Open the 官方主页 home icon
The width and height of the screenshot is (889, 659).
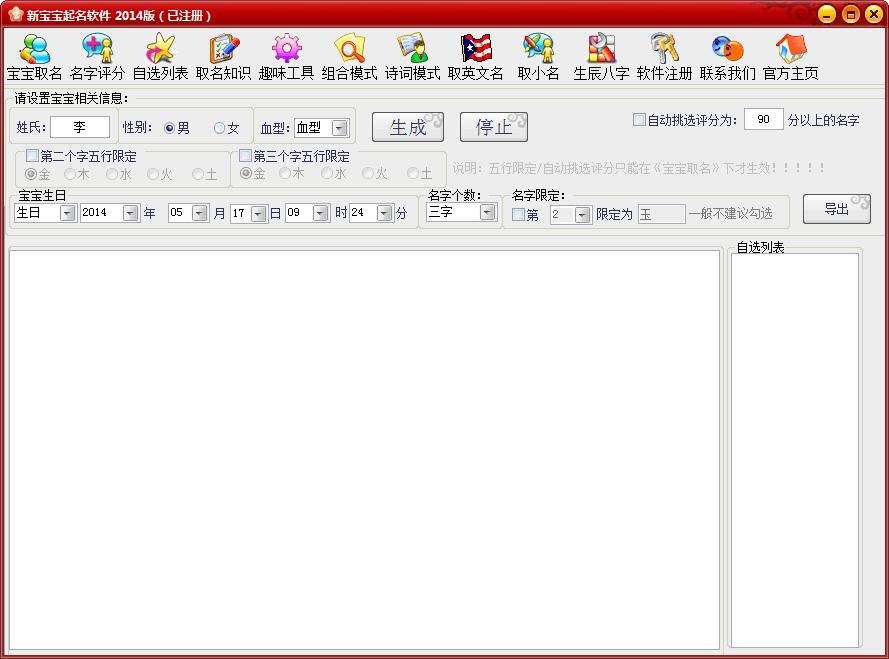point(790,57)
